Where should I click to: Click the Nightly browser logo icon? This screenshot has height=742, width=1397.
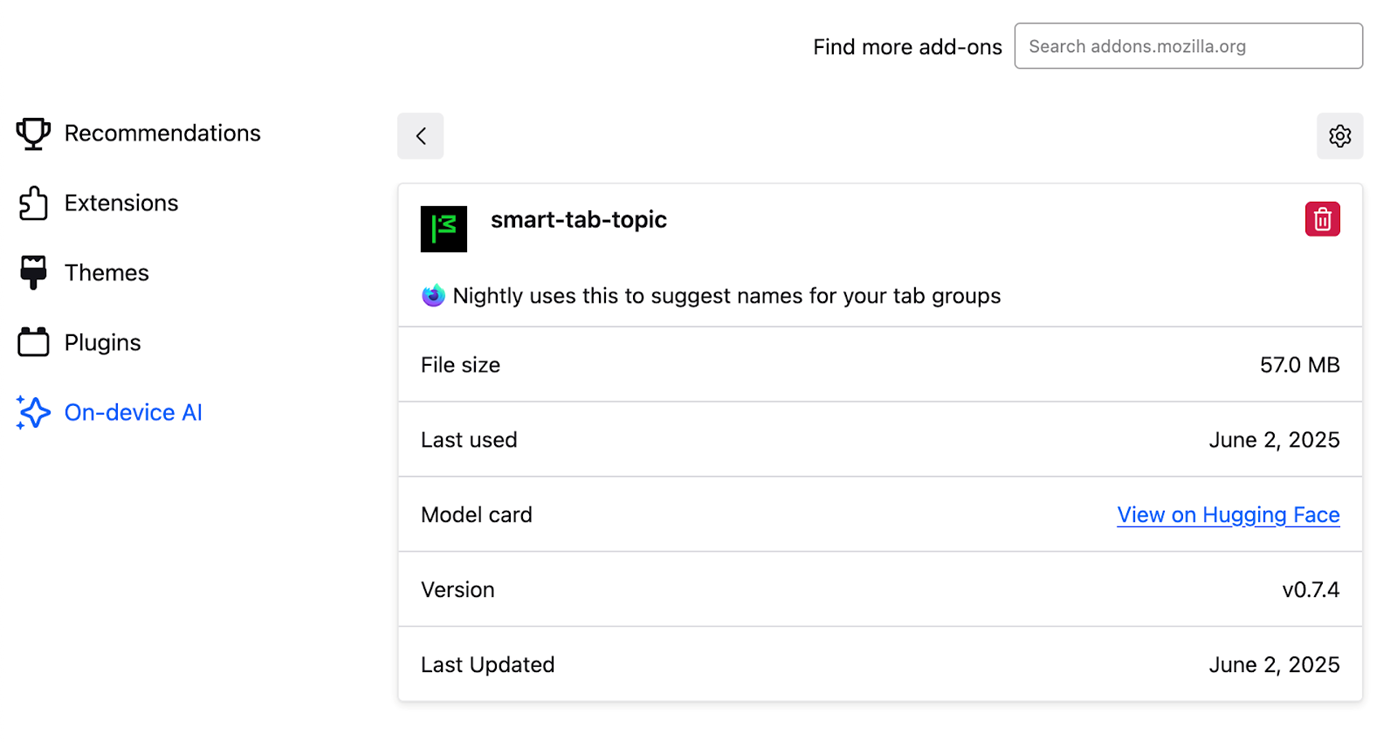[433, 296]
